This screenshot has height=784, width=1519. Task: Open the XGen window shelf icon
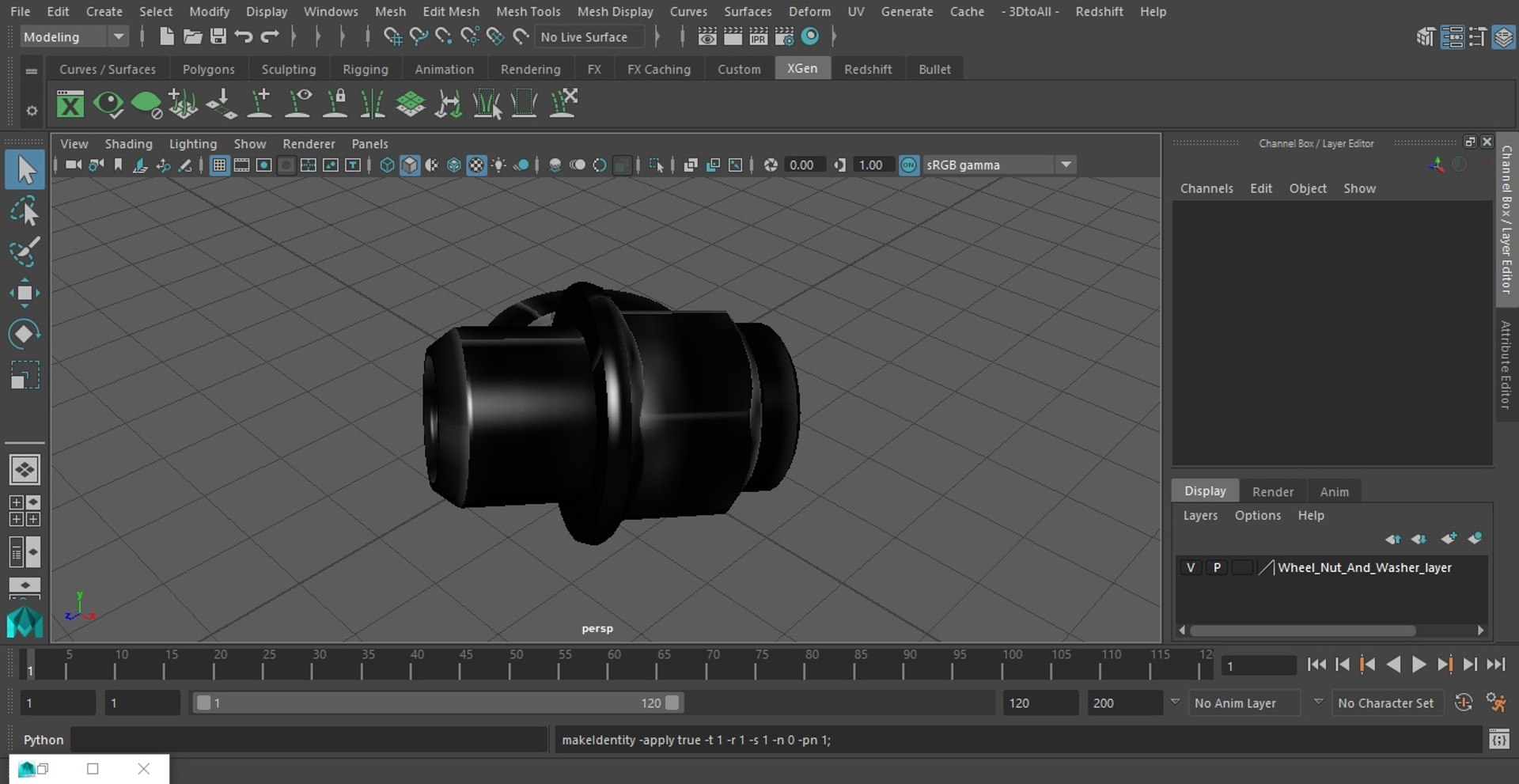click(70, 104)
